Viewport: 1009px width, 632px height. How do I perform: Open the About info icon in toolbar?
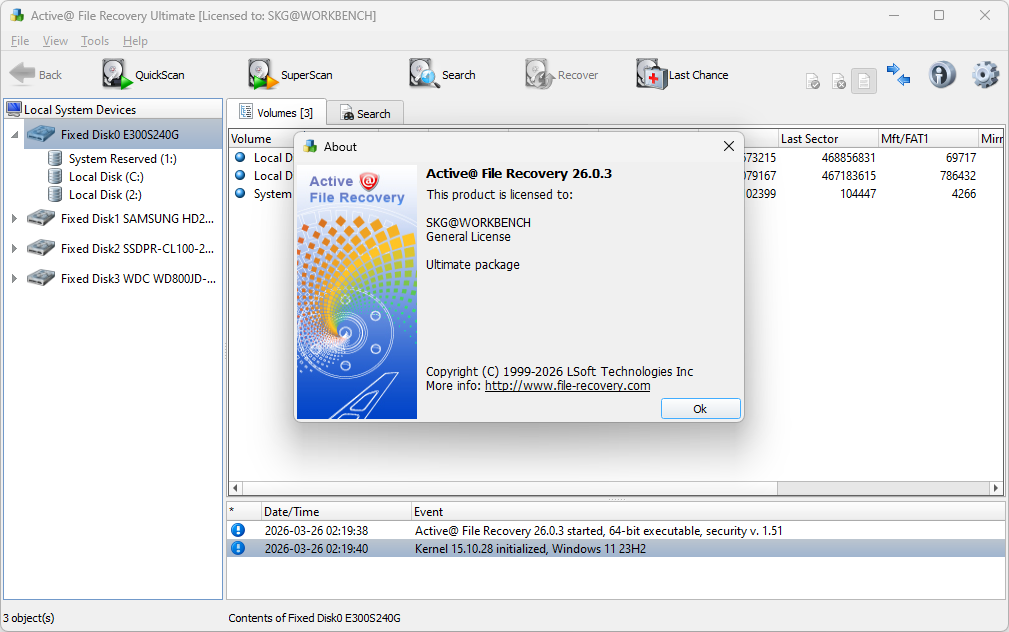[x=941, y=75]
